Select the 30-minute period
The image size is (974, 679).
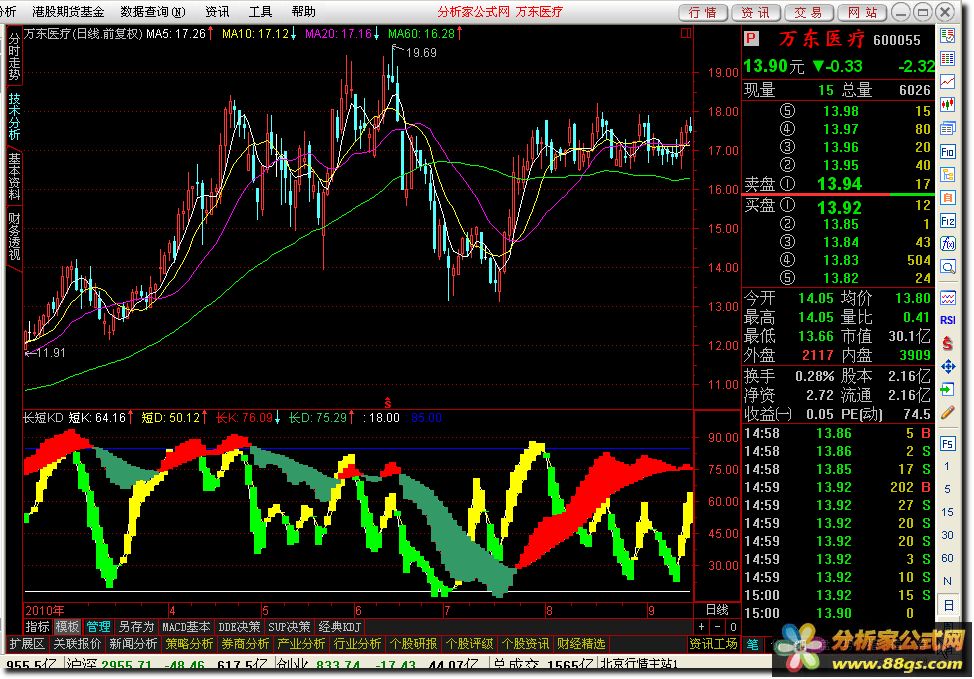click(x=947, y=535)
